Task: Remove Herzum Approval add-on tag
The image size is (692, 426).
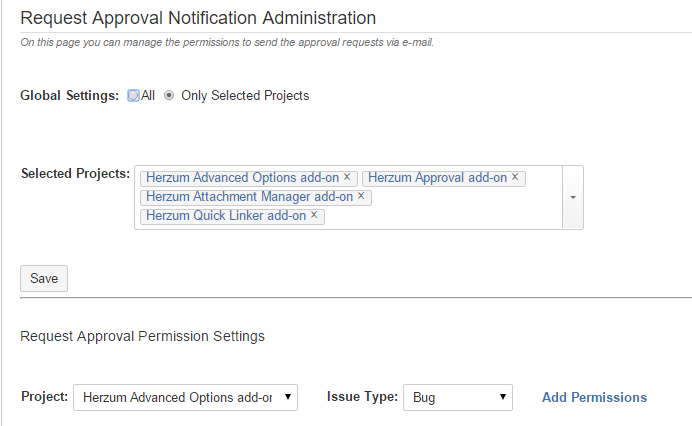Action: (x=515, y=178)
